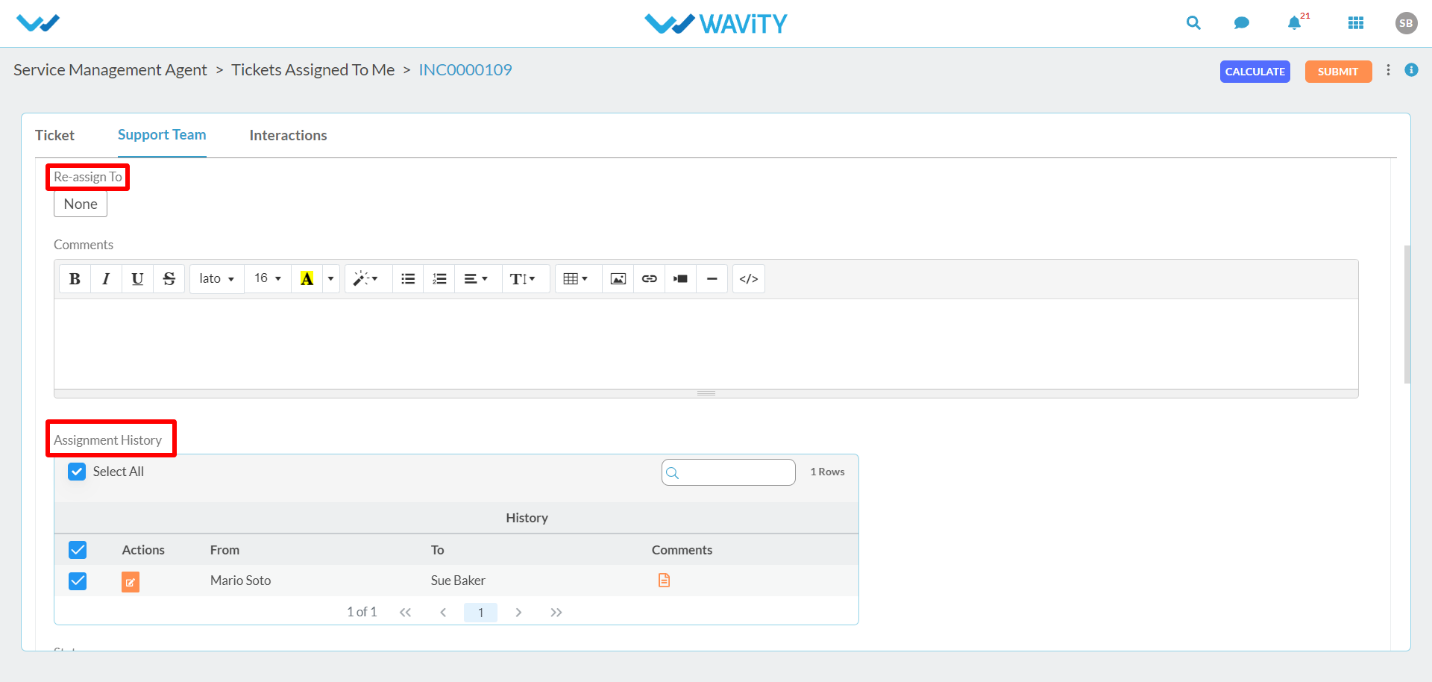Toggle italic formatting in Comments editor
1432x682 pixels.
[x=106, y=279]
